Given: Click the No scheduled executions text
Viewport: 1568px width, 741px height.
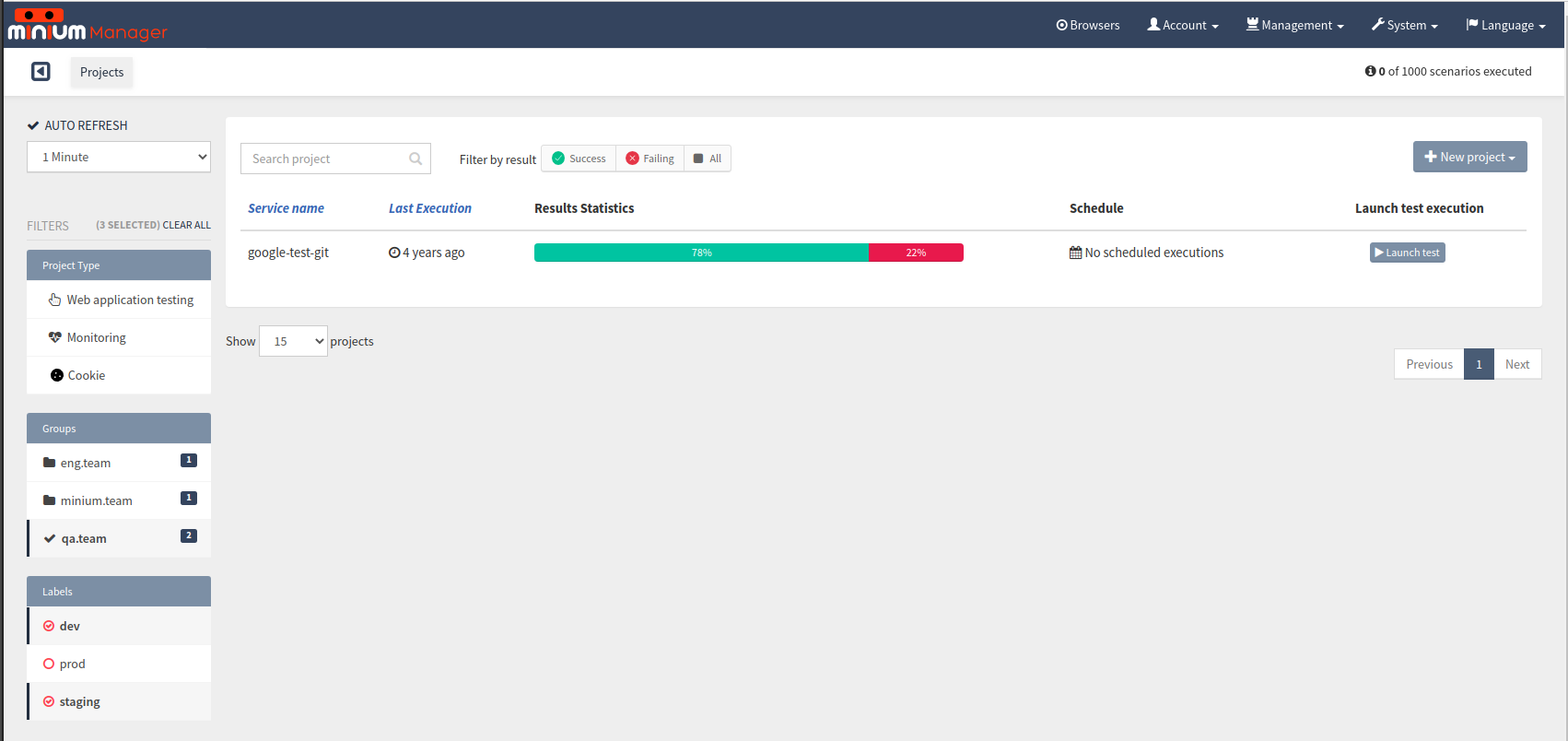Looking at the screenshot, I should [1154, 253].
